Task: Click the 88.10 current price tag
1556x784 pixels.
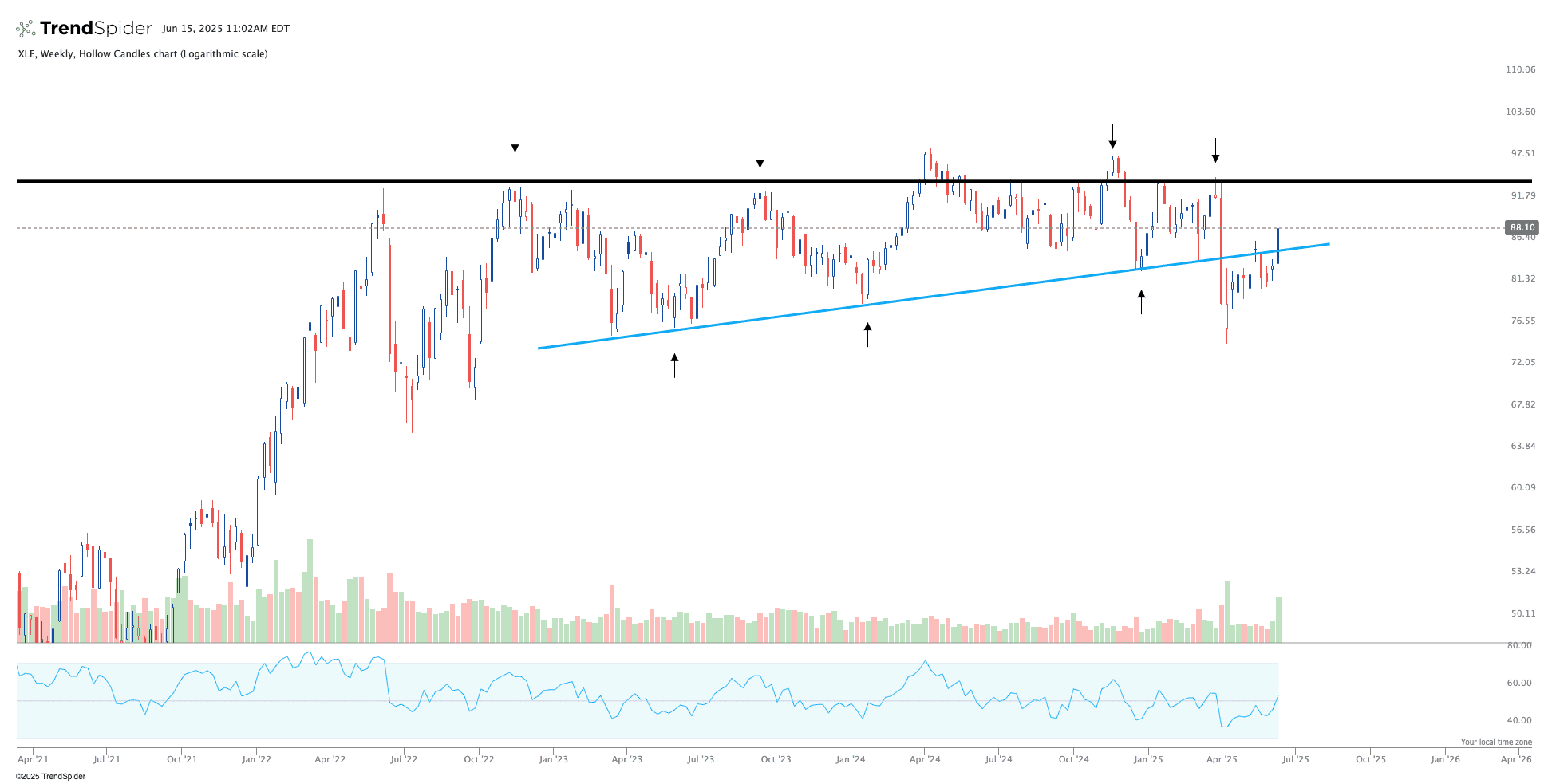Action: click(x=1518, y=227)
